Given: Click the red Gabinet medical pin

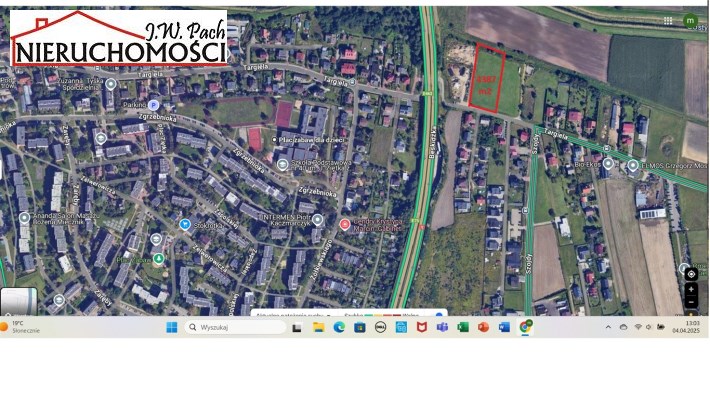Looking at the screenshot, I should click(345, 224).
